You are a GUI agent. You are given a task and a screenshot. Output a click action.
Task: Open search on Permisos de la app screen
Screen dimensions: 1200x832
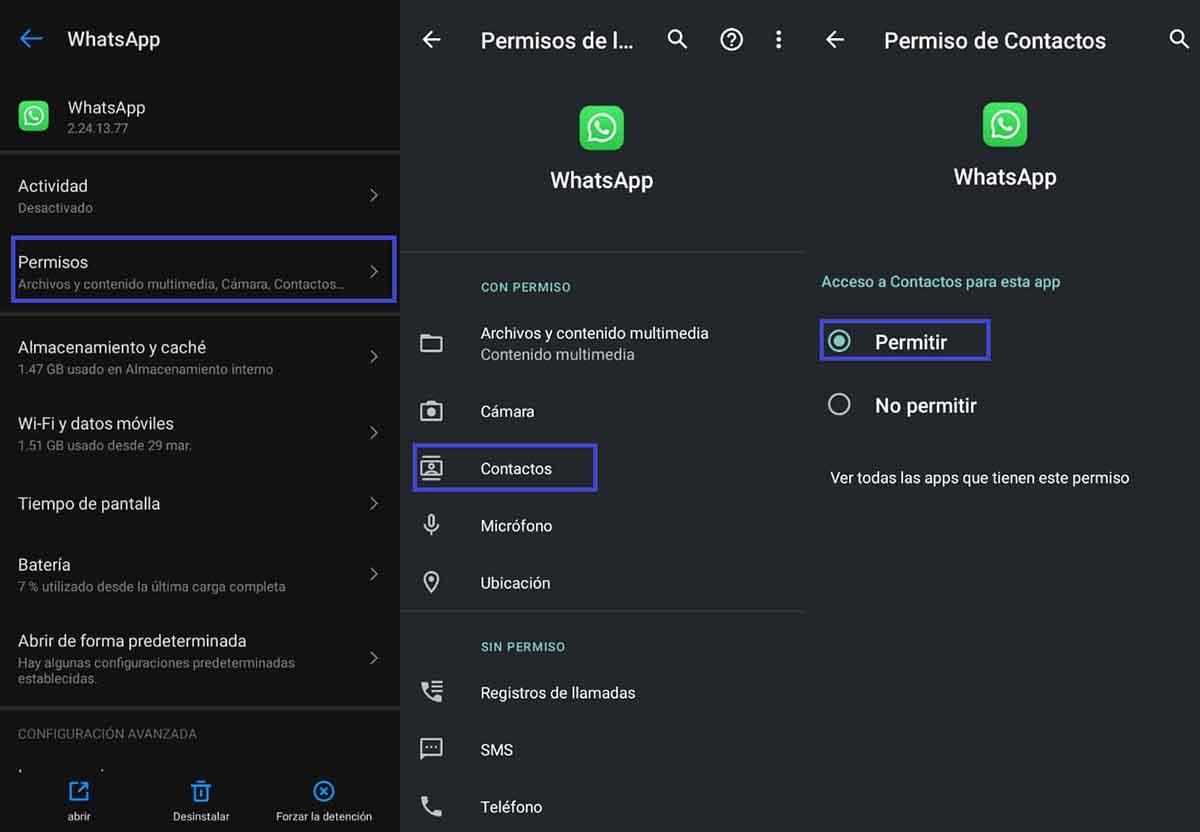[x=677, y=40]
